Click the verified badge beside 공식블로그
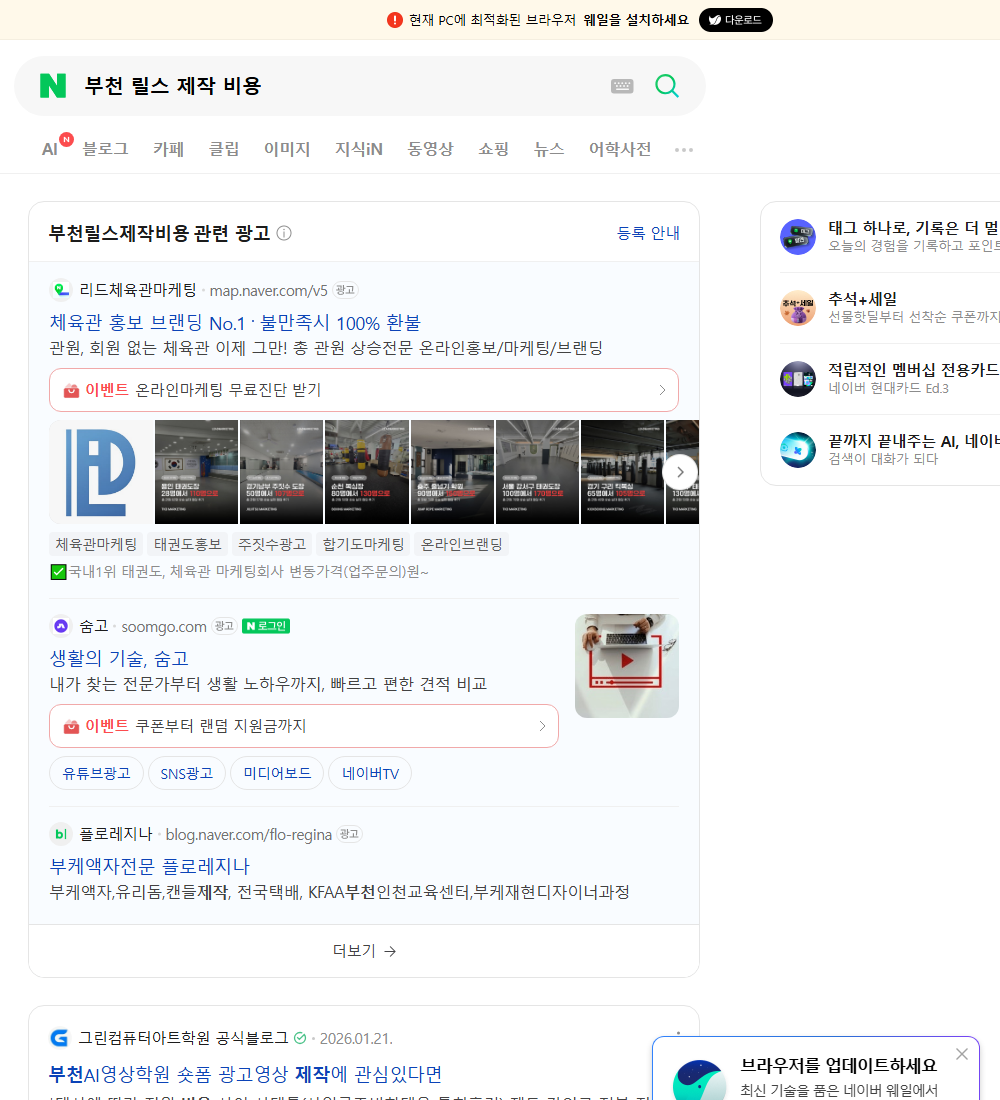Screen dimensions: 1000x1100 coord(300,1038)
